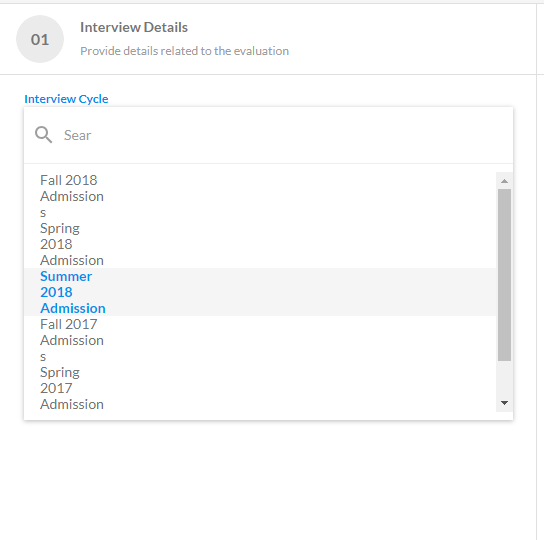
Task: Click the scrollbar up arrow
Action: [504, 181]
